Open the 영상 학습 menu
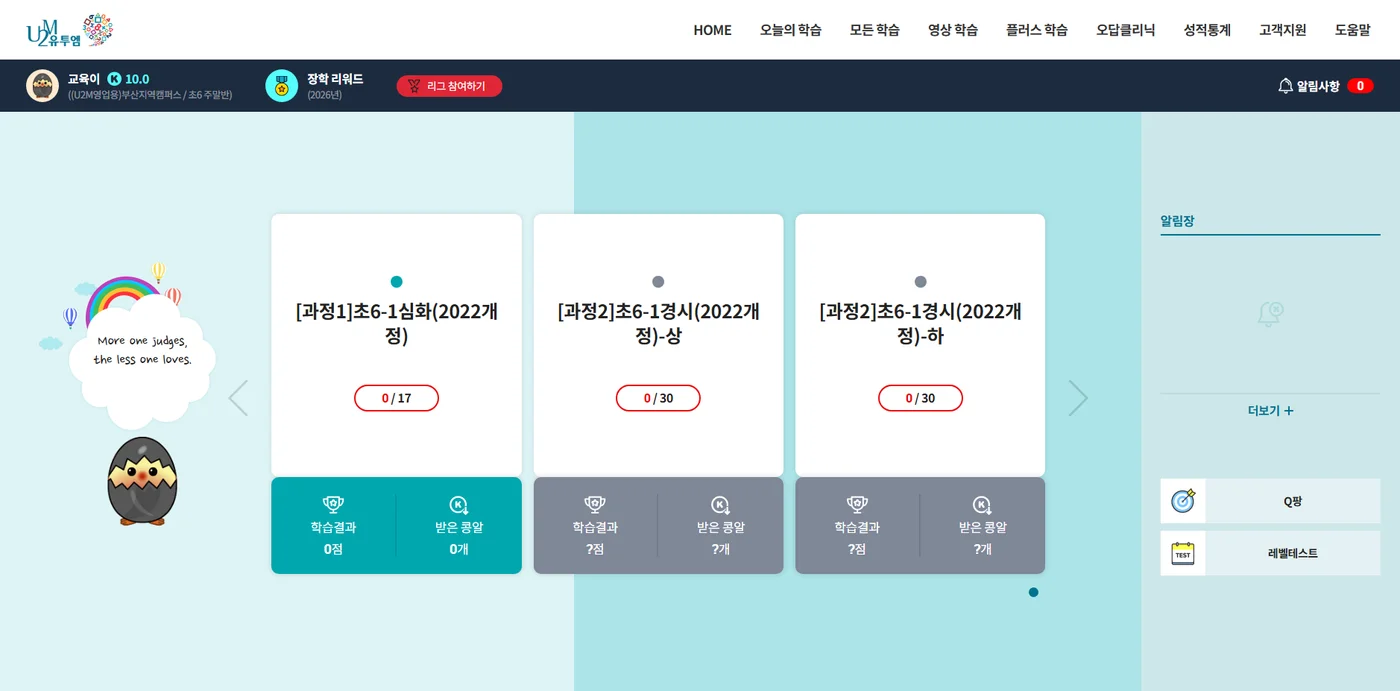The height and width of the screenshot is (691, 1400). click(953, 30)
